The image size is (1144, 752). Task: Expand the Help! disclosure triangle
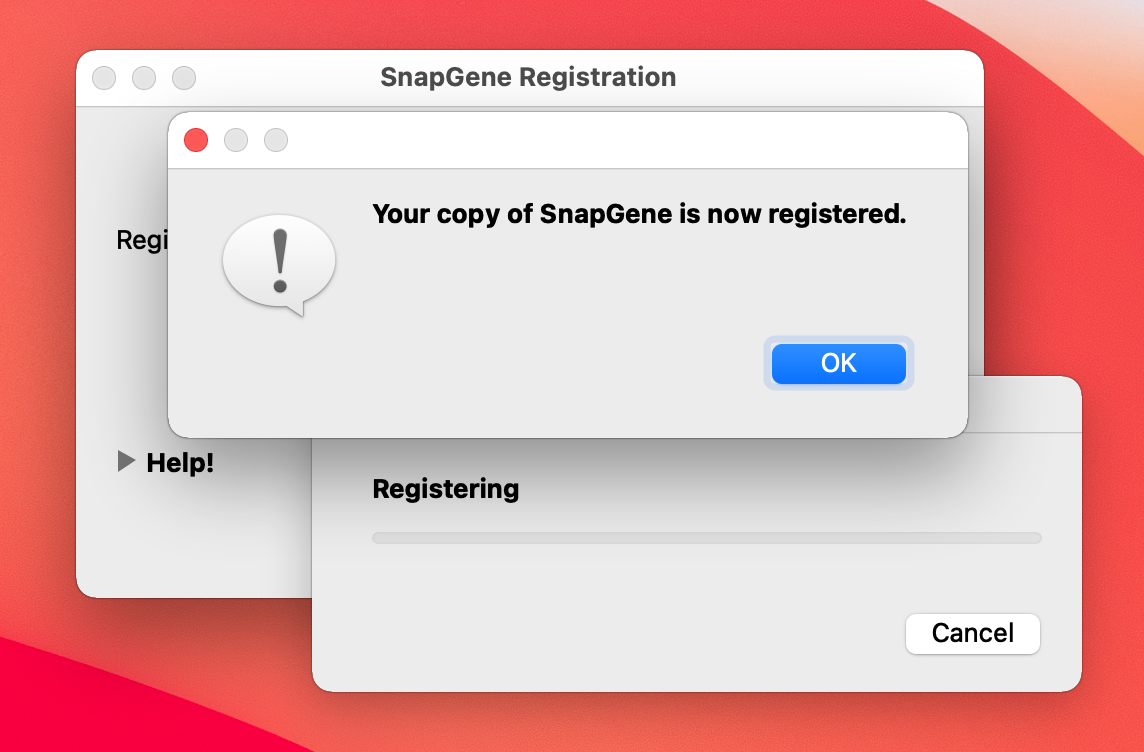[126, 461]
